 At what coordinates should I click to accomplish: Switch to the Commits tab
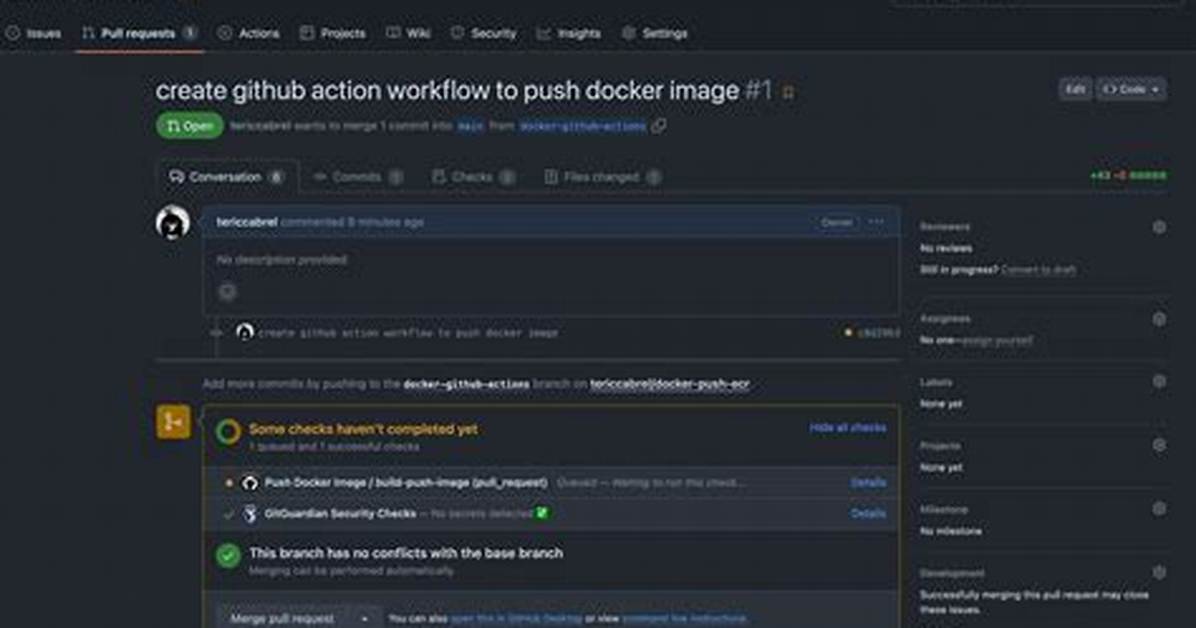point(358,177)
